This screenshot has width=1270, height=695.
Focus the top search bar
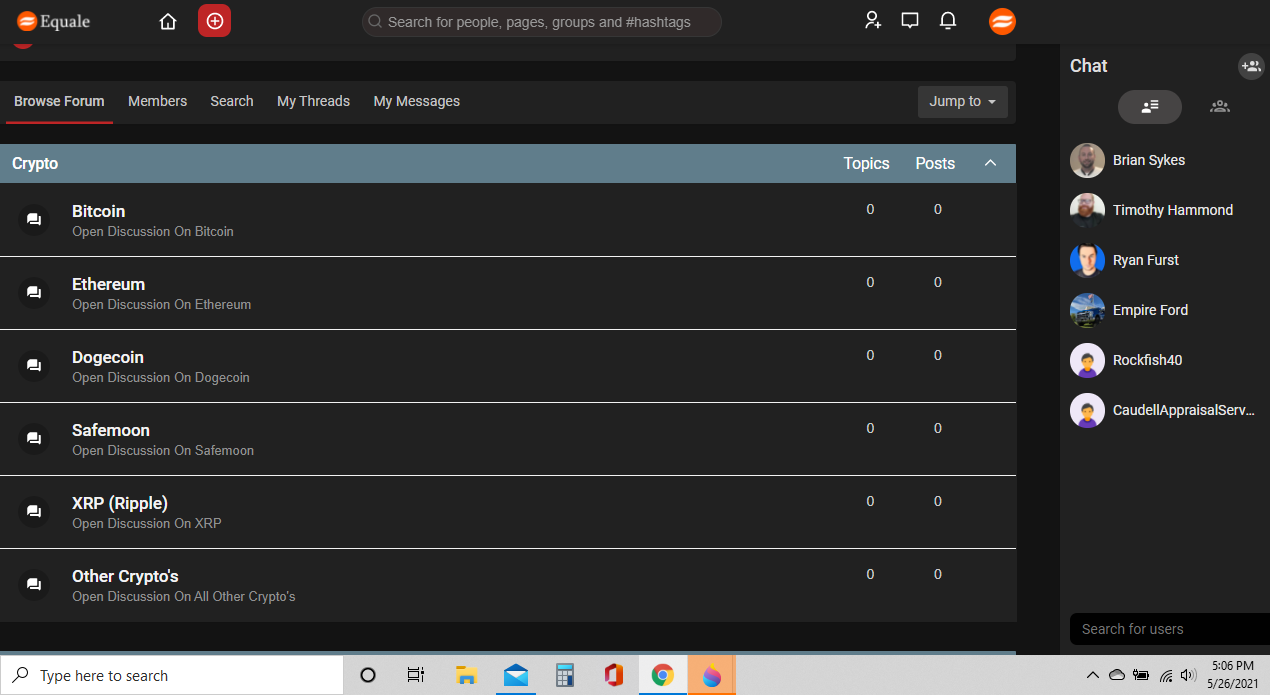[x=541, y=21]
